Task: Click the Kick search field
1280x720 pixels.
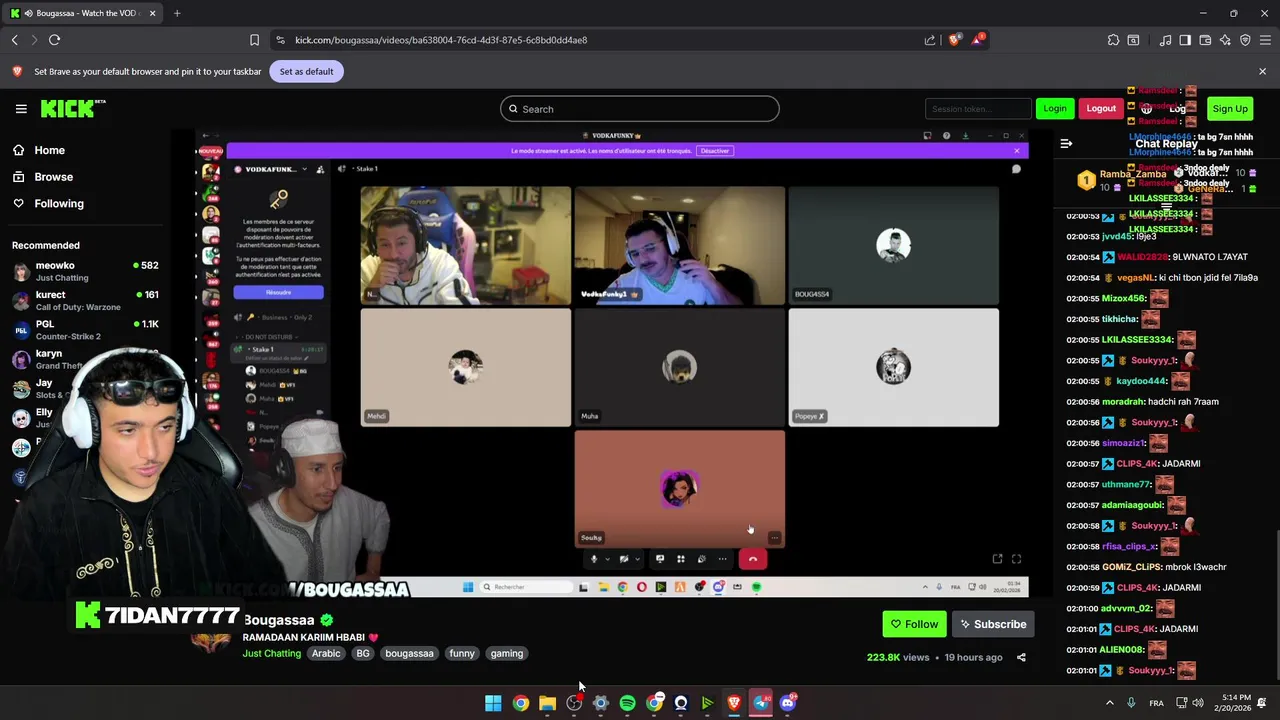Action: [640, 109]
